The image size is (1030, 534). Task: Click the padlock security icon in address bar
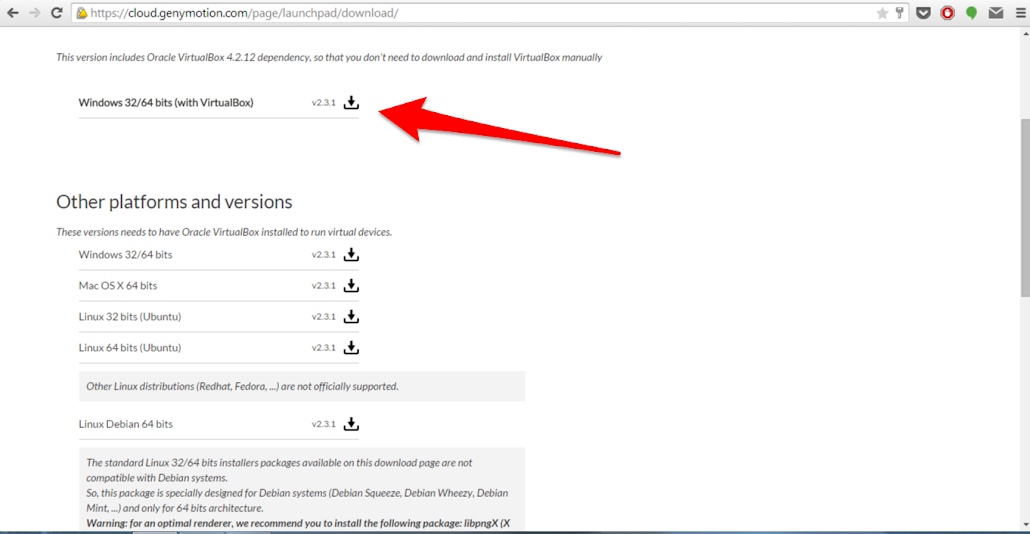pos(81,13)
